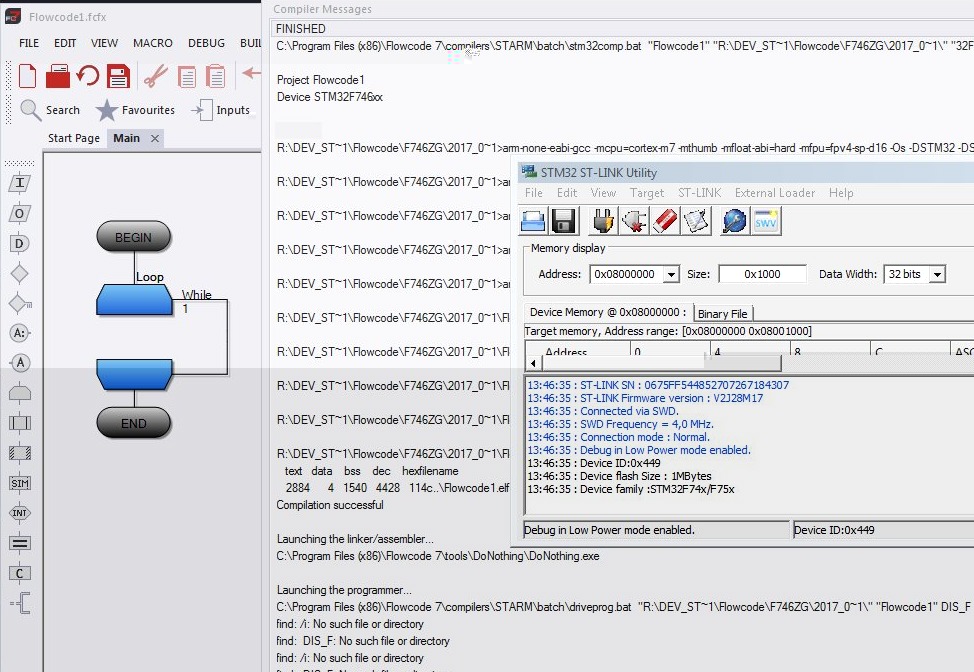The image size is (974, 672).
Task: Open the SWV viewer icon
Action: (x=766, y=221)
